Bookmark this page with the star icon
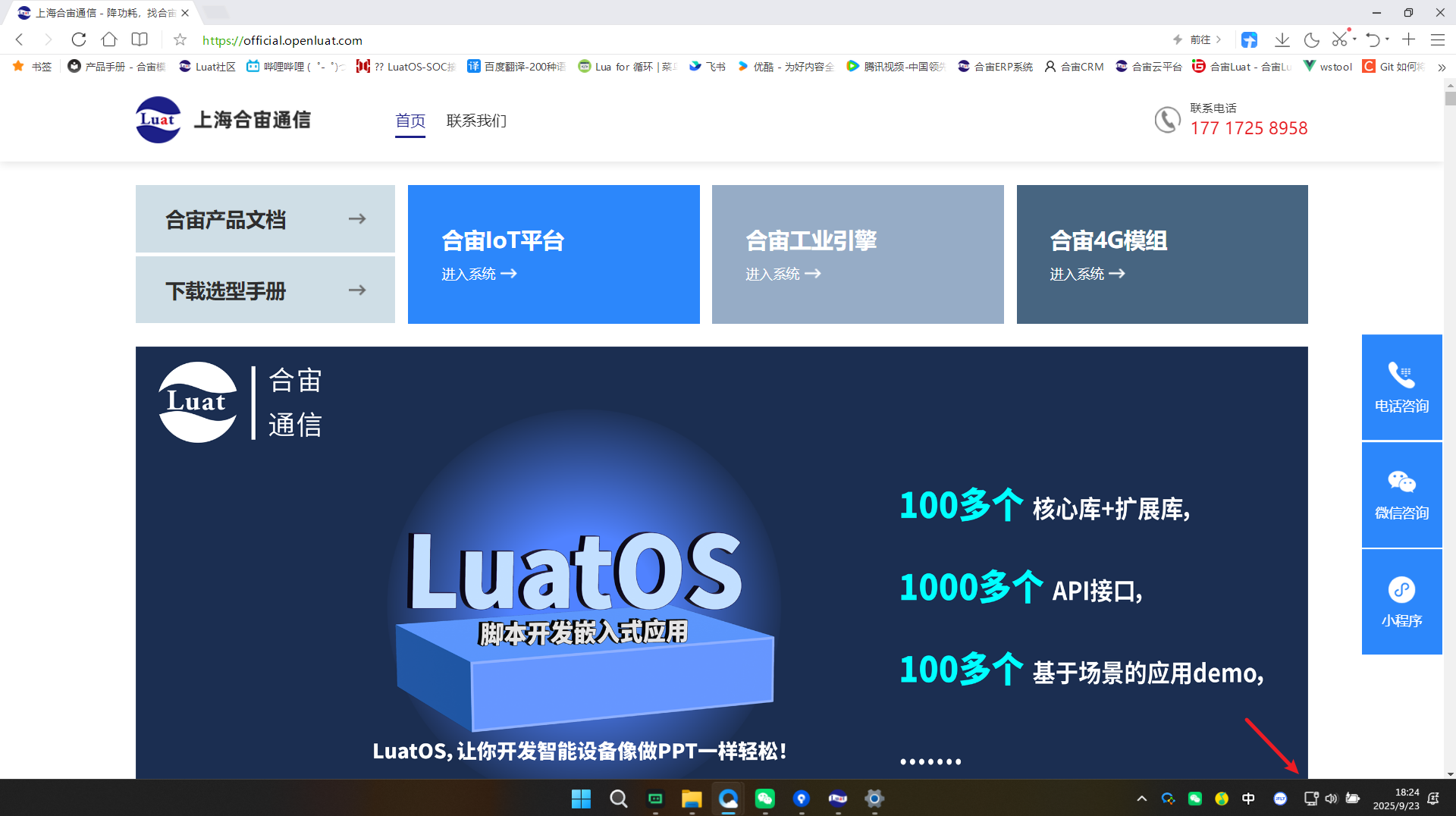Screen dimensions: 1456x816 pyautogui.click(x=180, y=39)
